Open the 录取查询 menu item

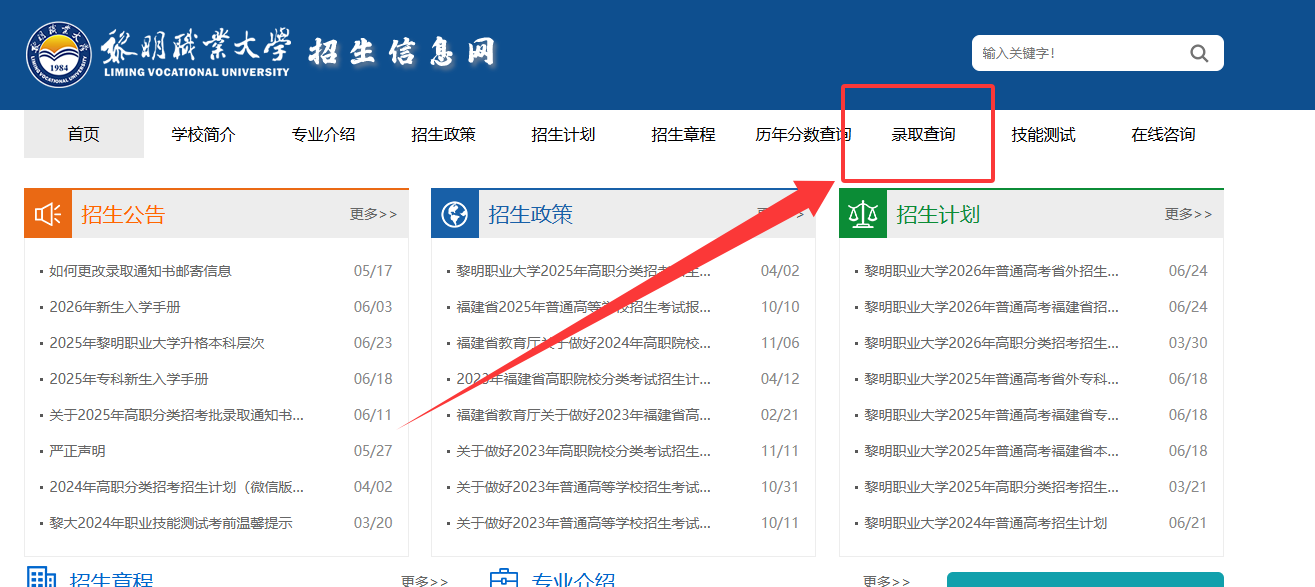point(923,134)
